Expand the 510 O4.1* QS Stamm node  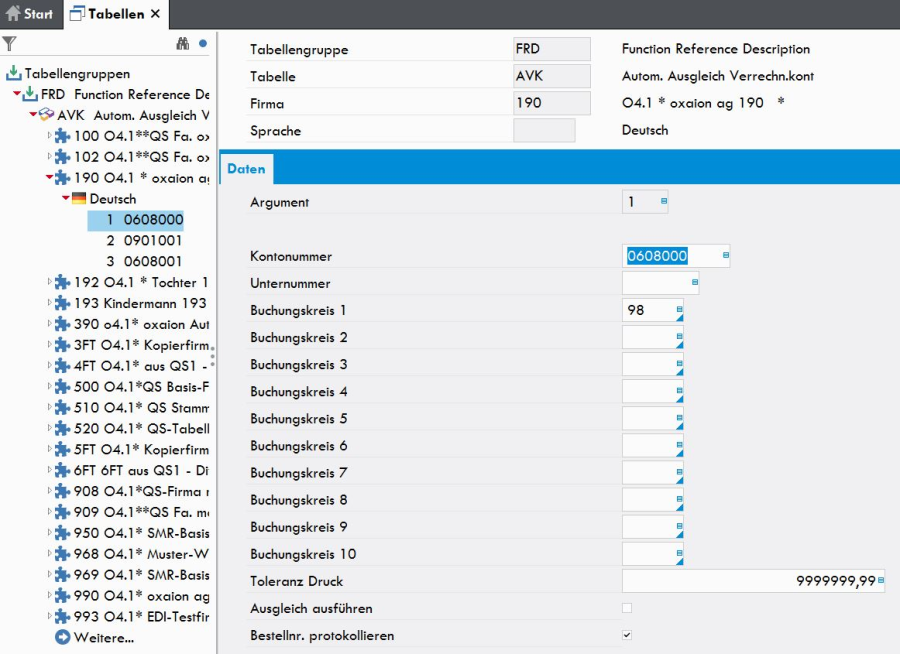49,408
